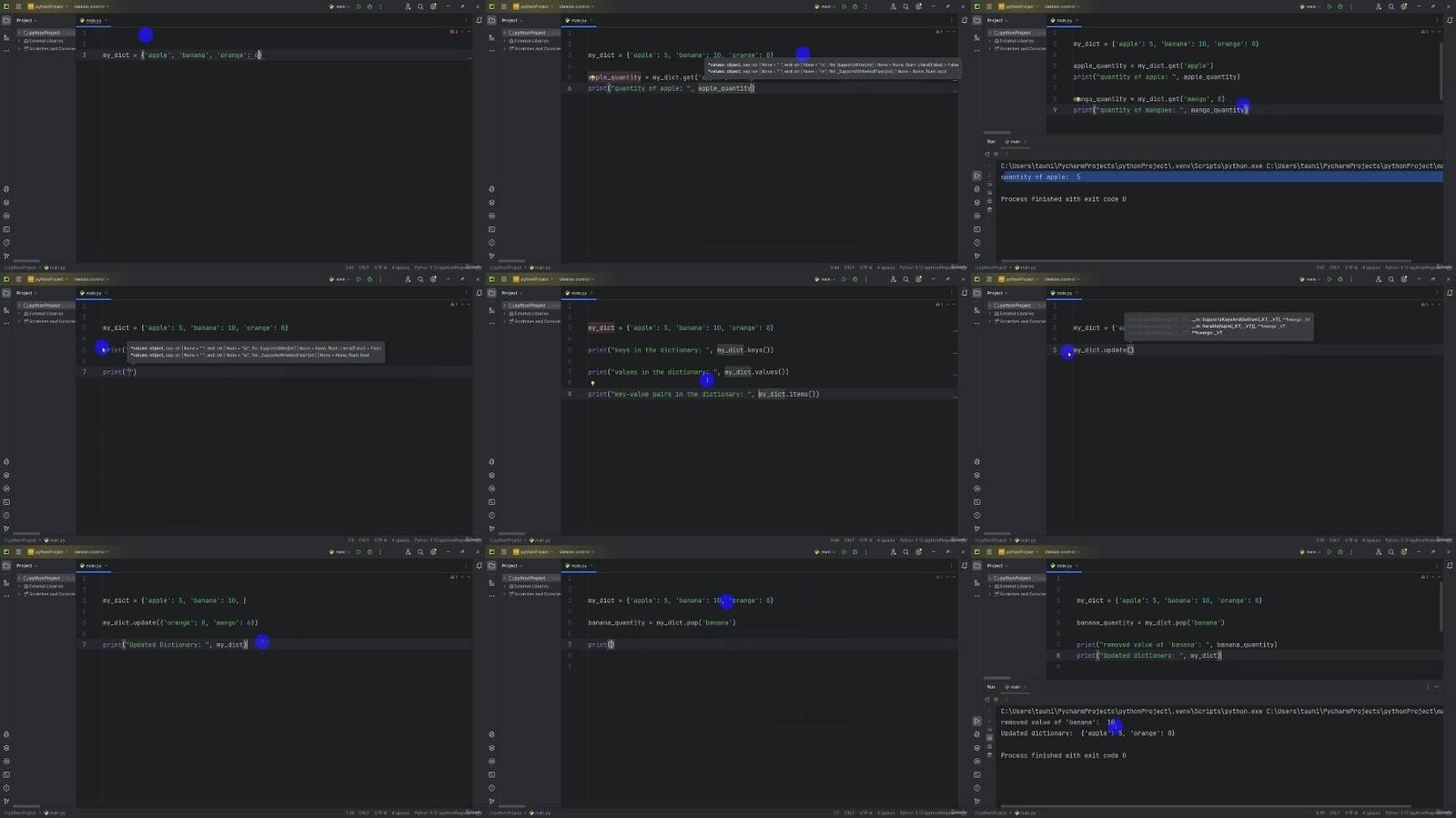
Task: Click UTF-8 encoding in the keys/values/items frame status bar
Action: tap(865, 540)
